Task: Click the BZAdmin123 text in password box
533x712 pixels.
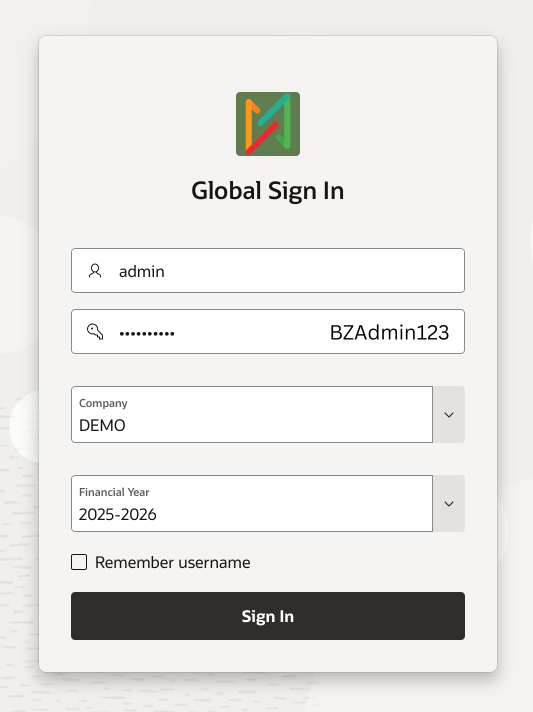Action: coord(389,332)
